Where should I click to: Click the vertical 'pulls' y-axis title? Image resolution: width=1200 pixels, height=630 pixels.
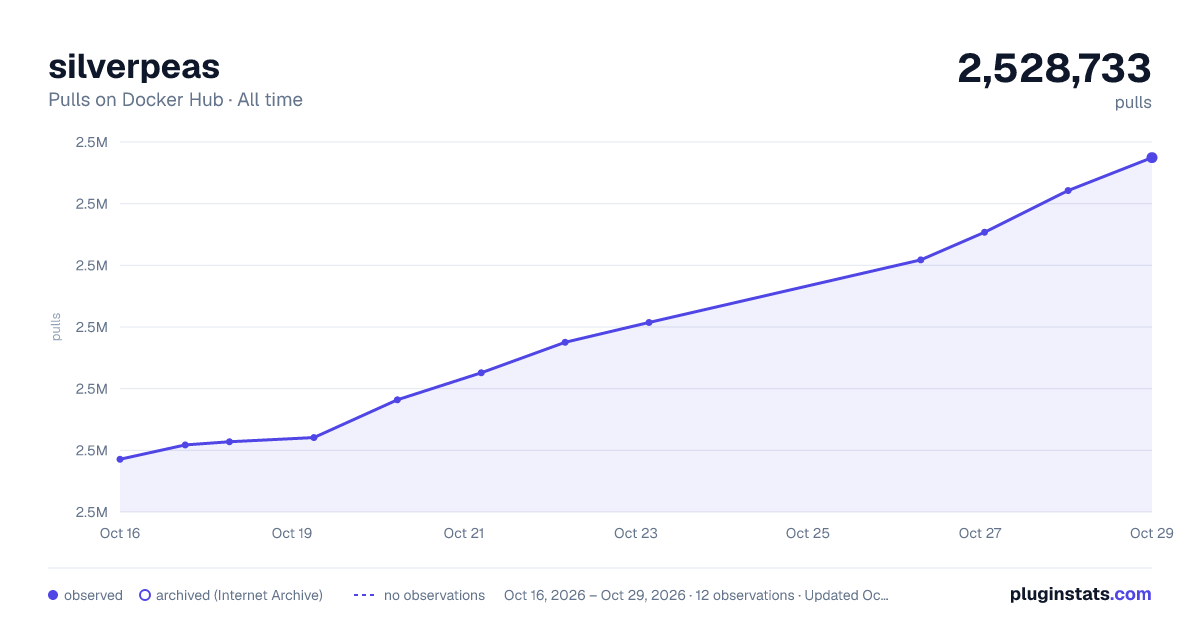click(56, 327)
